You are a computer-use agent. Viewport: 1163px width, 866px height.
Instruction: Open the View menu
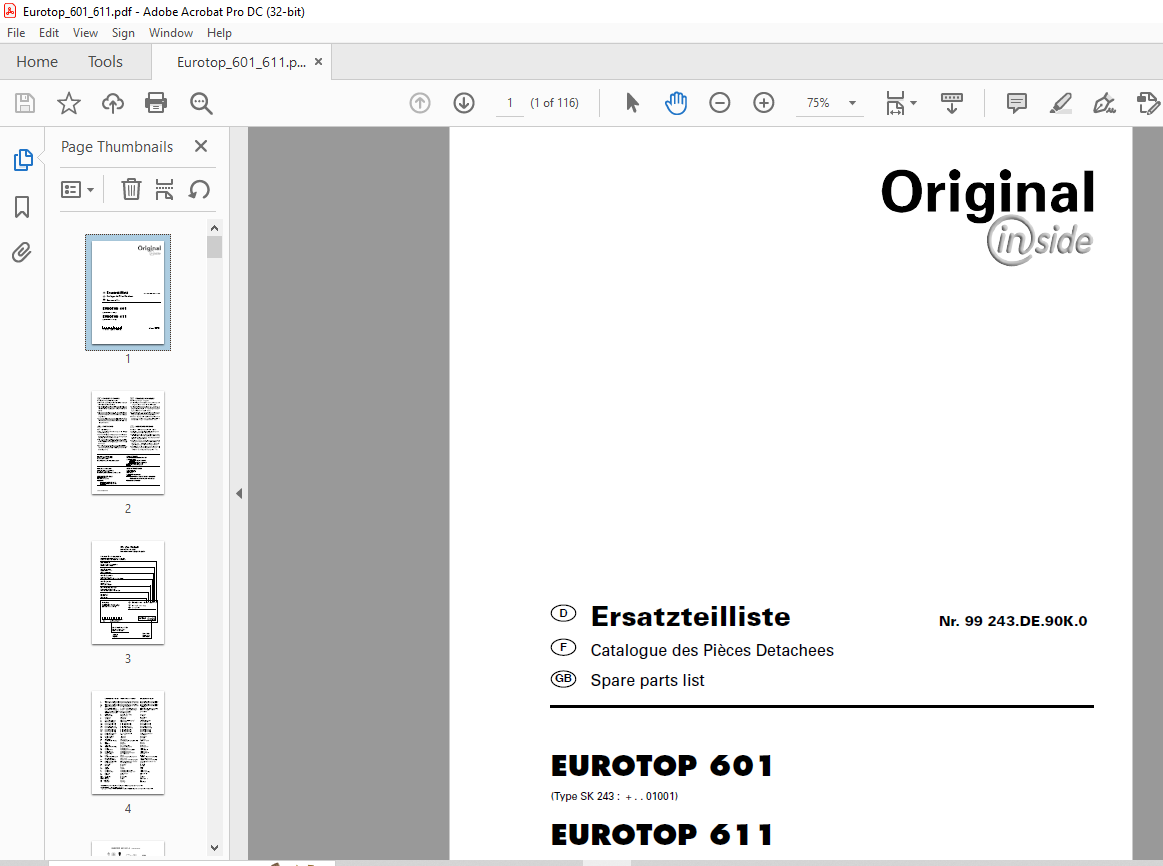[85, 33]
